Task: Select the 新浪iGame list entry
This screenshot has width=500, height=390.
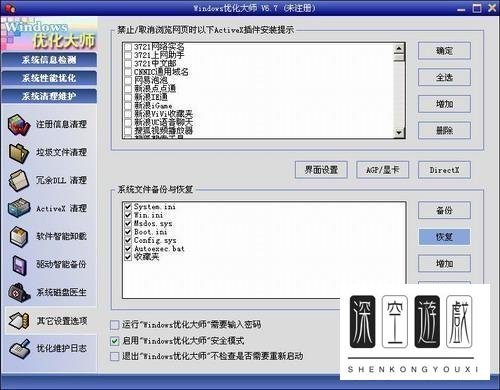Action: coord(153,105)
